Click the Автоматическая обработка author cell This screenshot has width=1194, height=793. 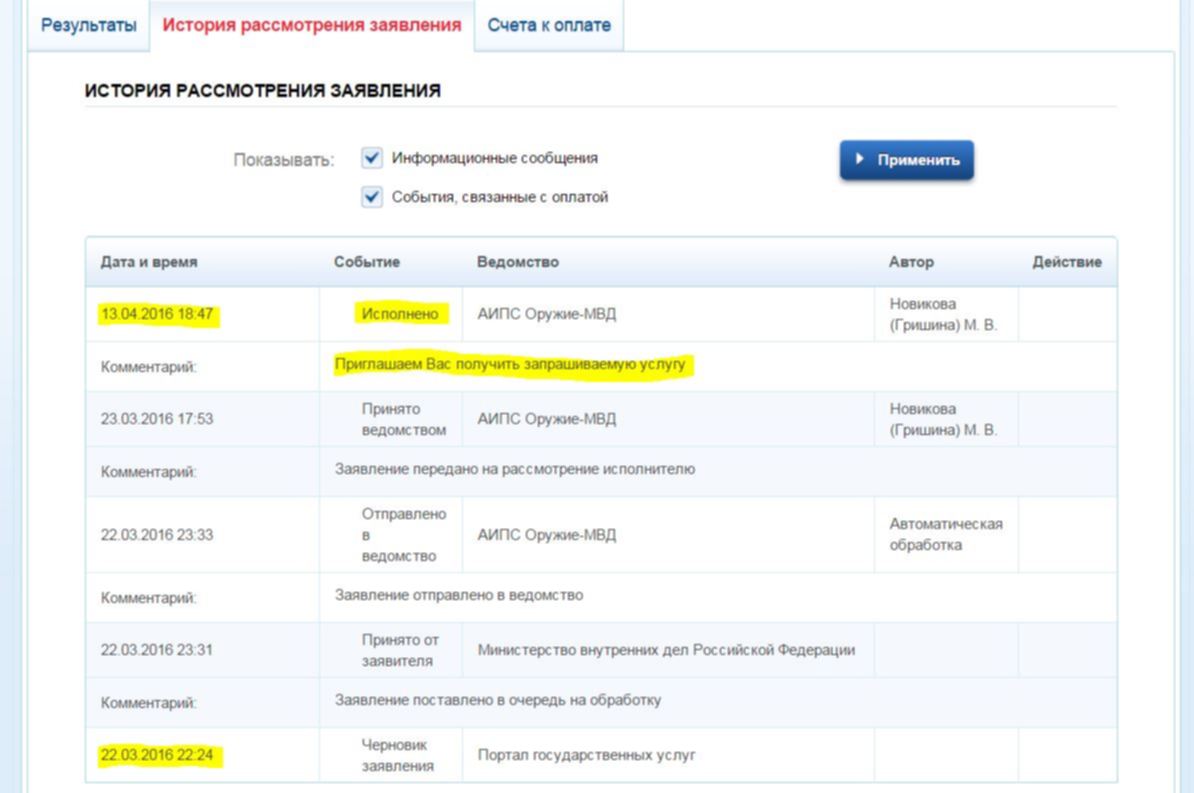(945, 534)
